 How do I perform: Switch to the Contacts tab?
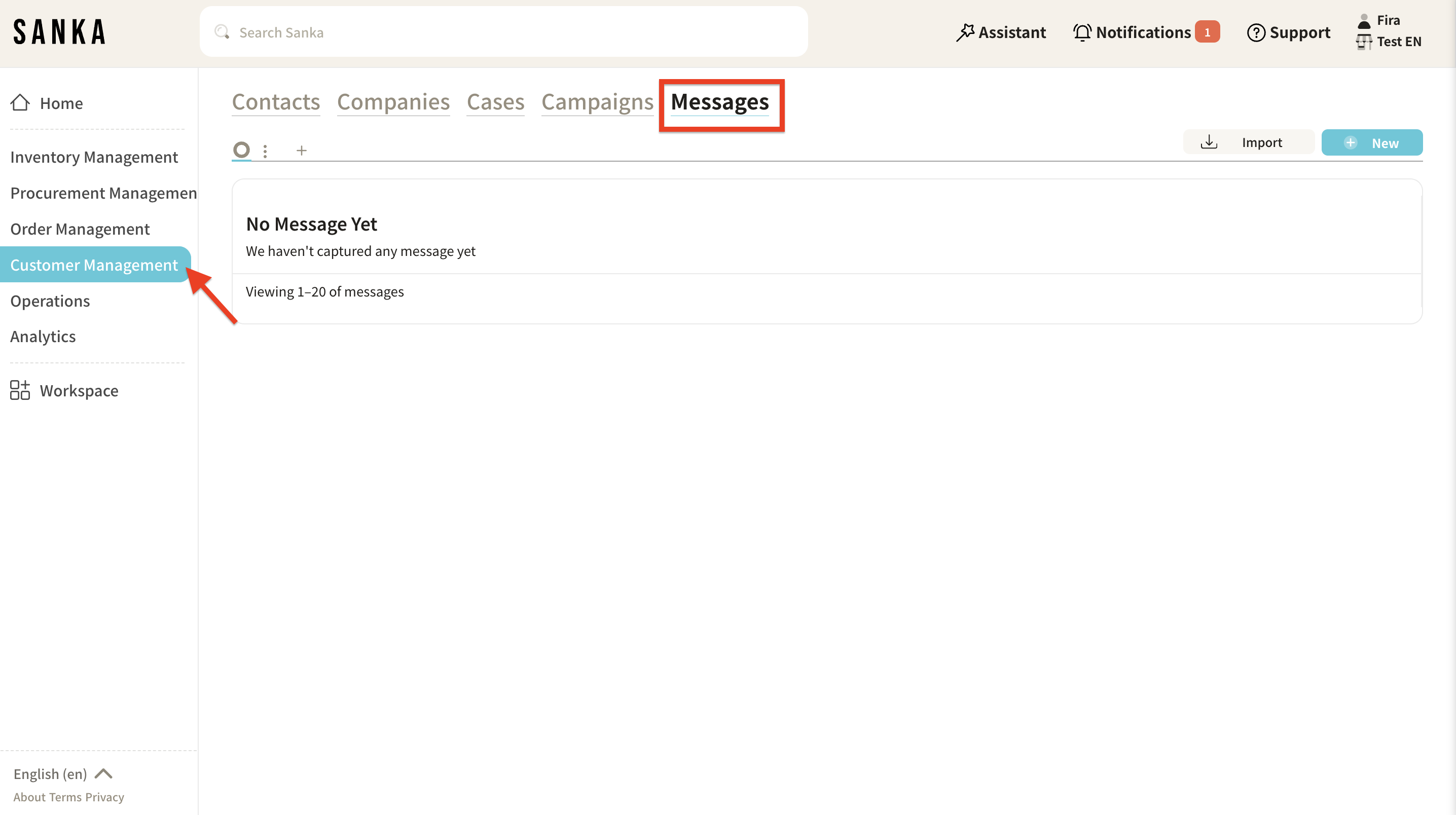tap(276, 102)
